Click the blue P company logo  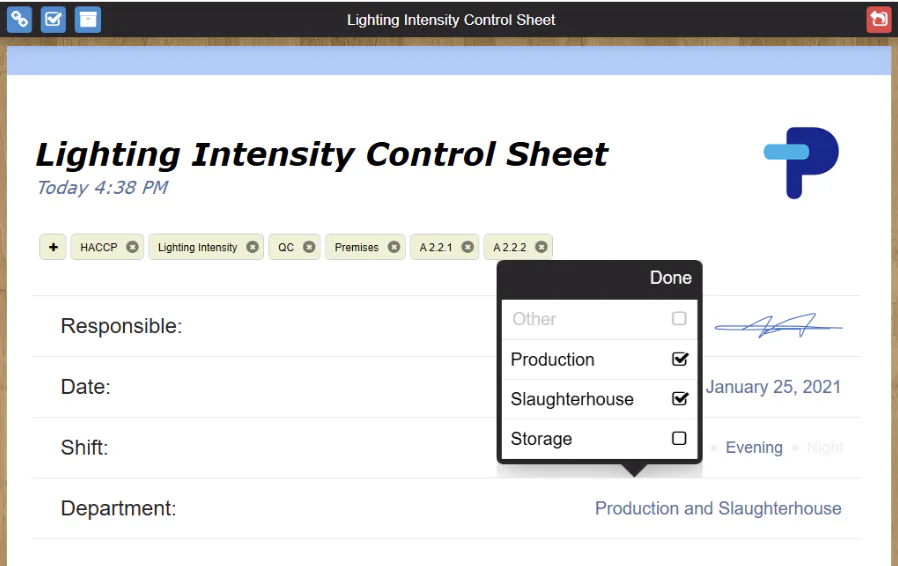801,163
